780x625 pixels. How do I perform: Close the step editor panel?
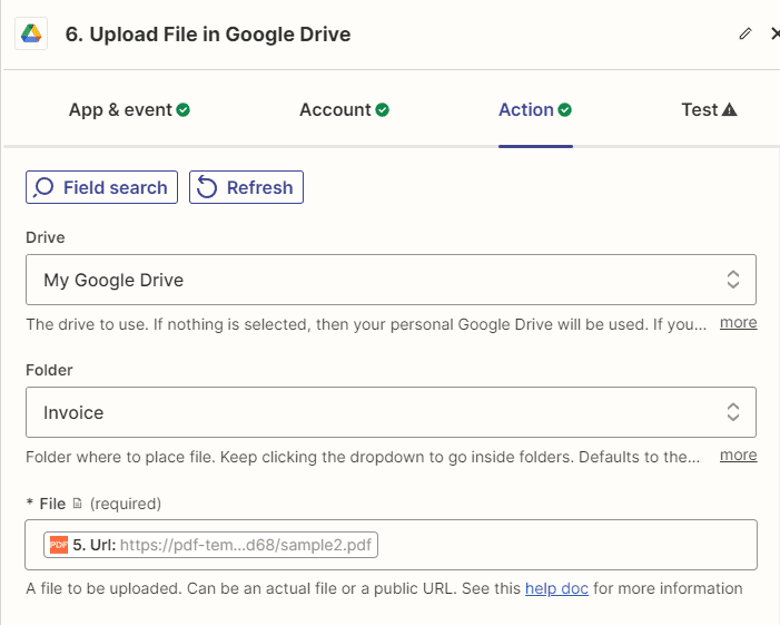coord(775,34)
